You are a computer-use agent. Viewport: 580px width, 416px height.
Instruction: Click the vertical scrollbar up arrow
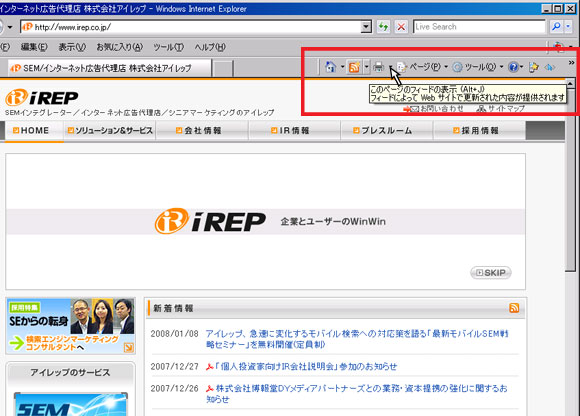tap(570, 84)
